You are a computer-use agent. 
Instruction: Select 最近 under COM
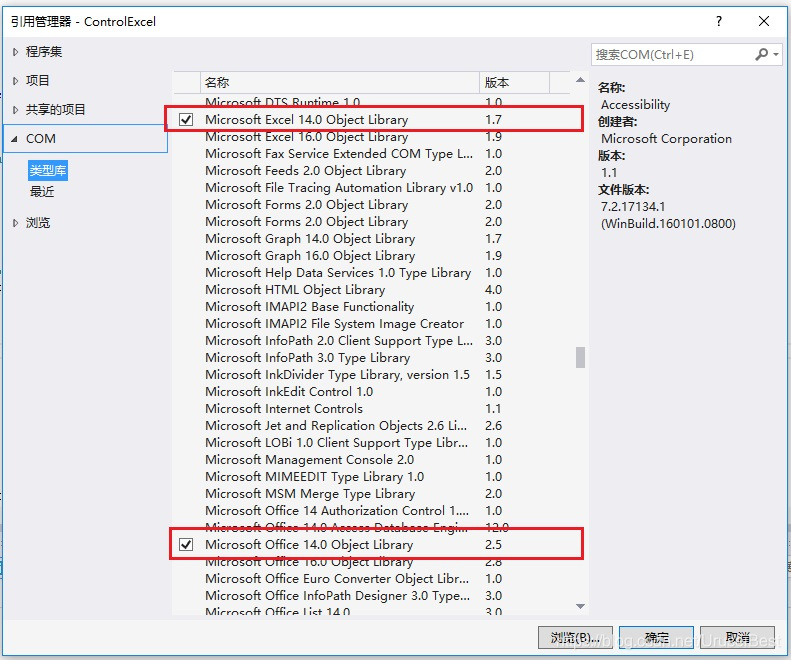coord(42,192)
